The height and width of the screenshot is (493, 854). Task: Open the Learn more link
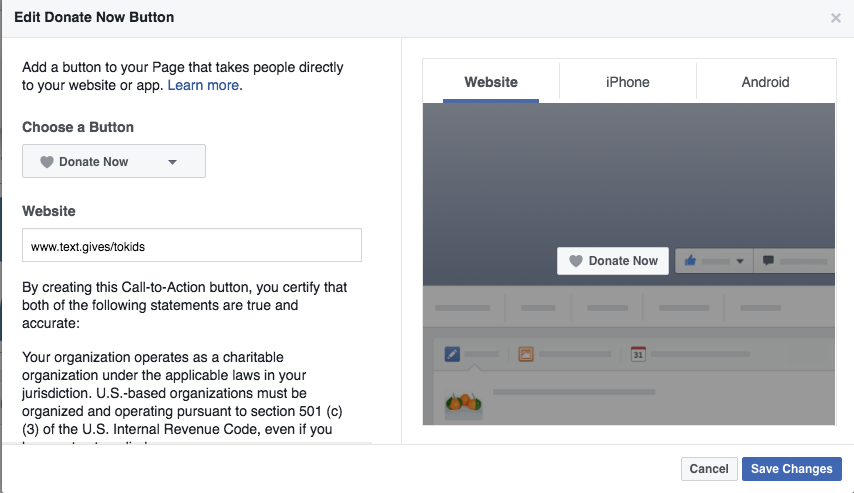click(x=203, y=85)
